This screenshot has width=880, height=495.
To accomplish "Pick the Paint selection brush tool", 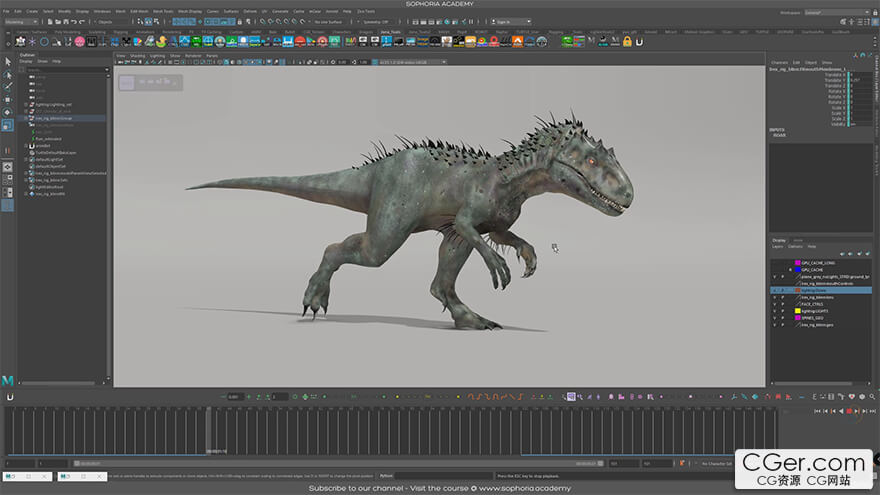I will 8,87.
